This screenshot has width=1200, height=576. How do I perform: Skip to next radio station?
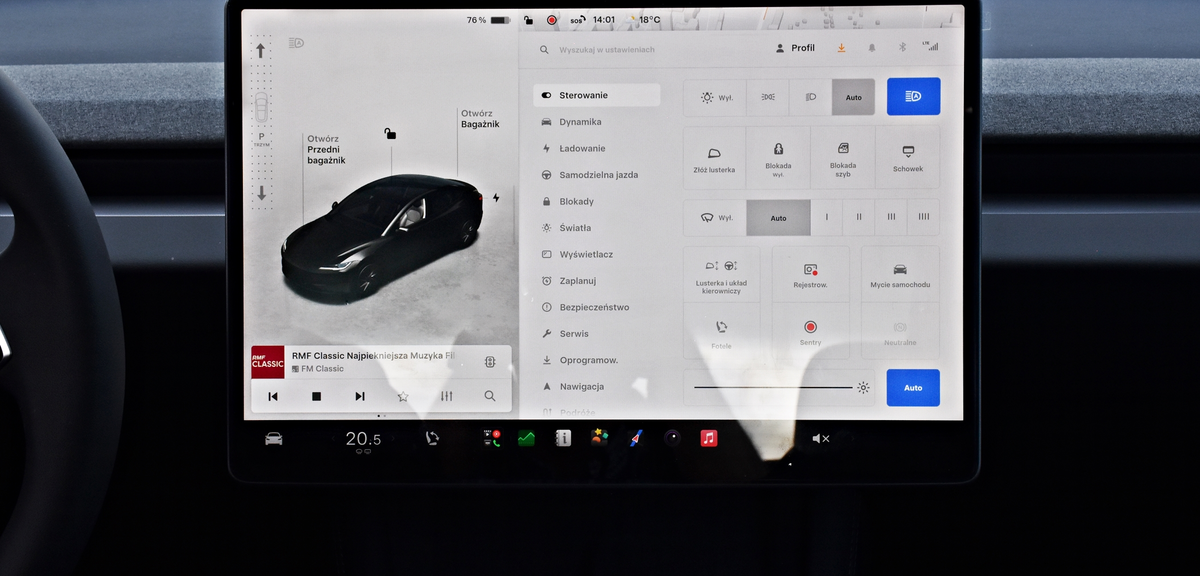[x=360, y=396]
